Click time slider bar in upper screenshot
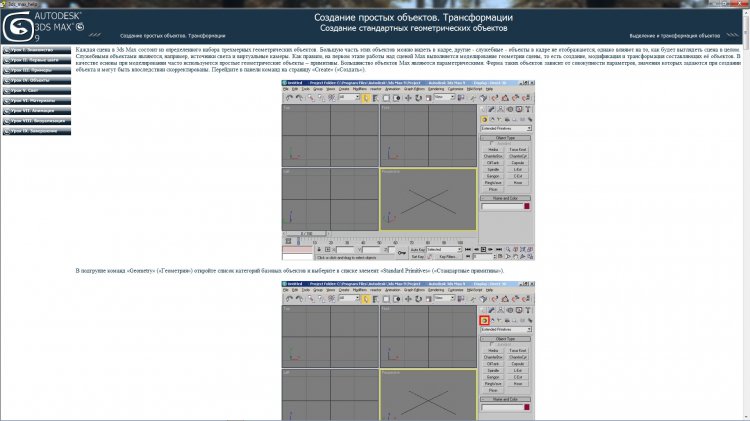The width and height of the screenshot is (750, 421). pos(306,234)
